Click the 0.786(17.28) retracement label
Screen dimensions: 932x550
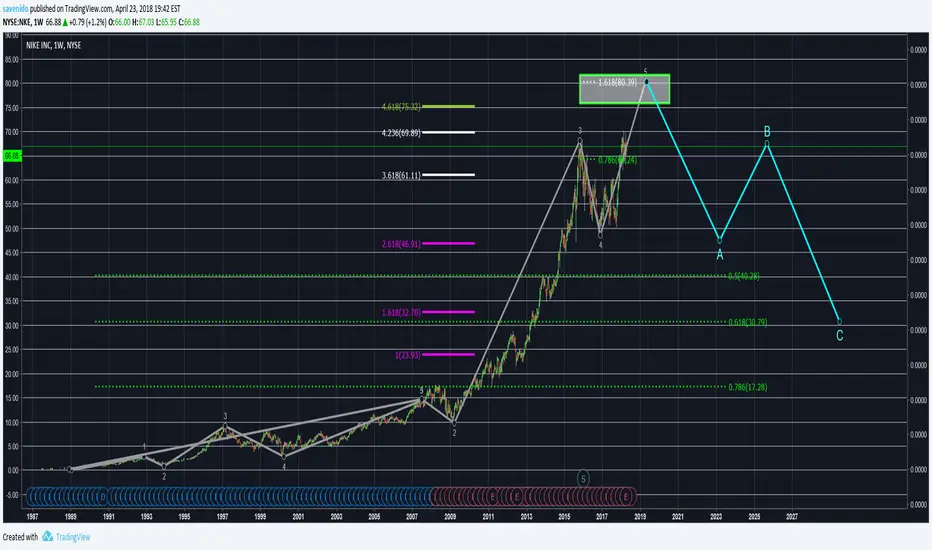point(748,386)
